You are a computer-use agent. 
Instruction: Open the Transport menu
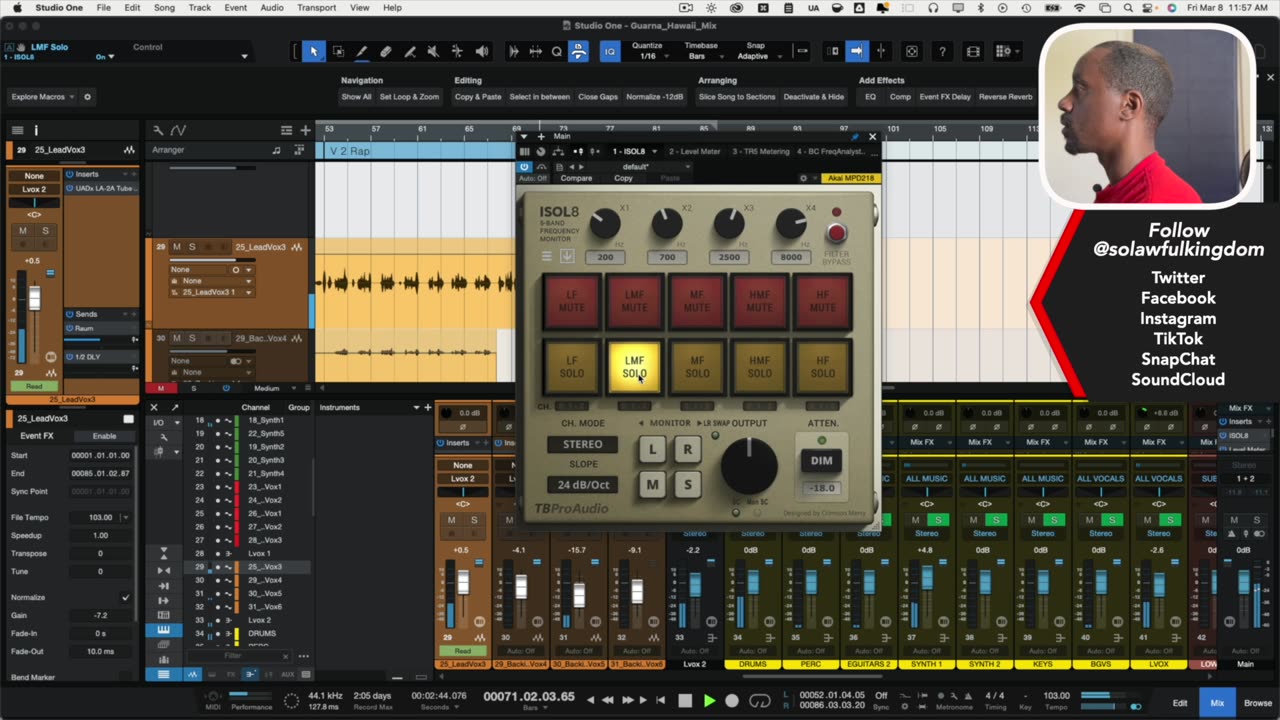317,7
